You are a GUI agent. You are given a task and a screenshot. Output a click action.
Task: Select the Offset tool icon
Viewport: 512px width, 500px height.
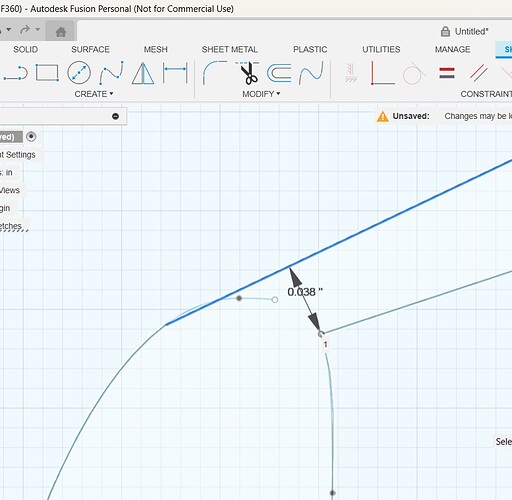pyautogui.click(x=279, y=73)
